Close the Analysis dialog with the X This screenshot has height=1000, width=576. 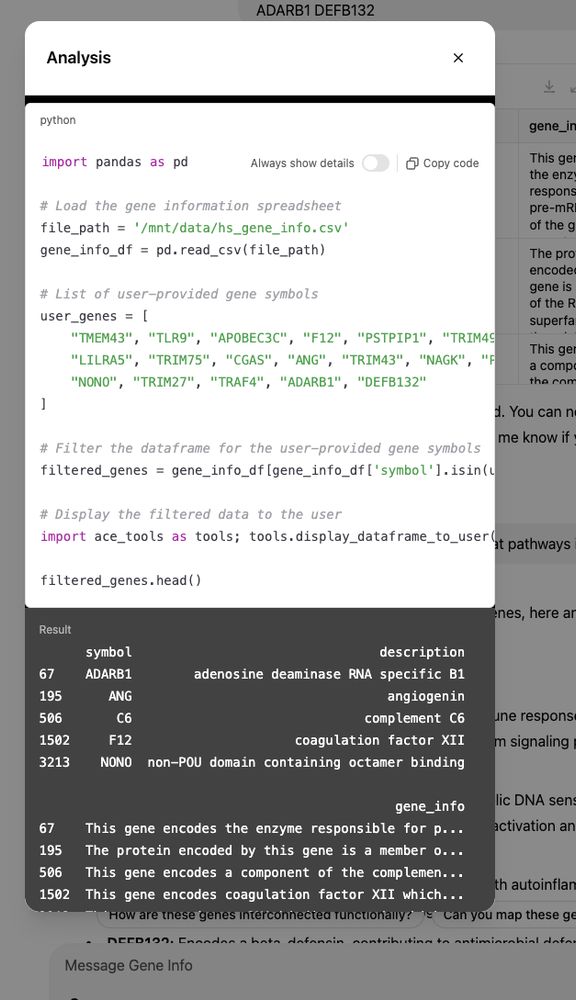tap(458, 58)
